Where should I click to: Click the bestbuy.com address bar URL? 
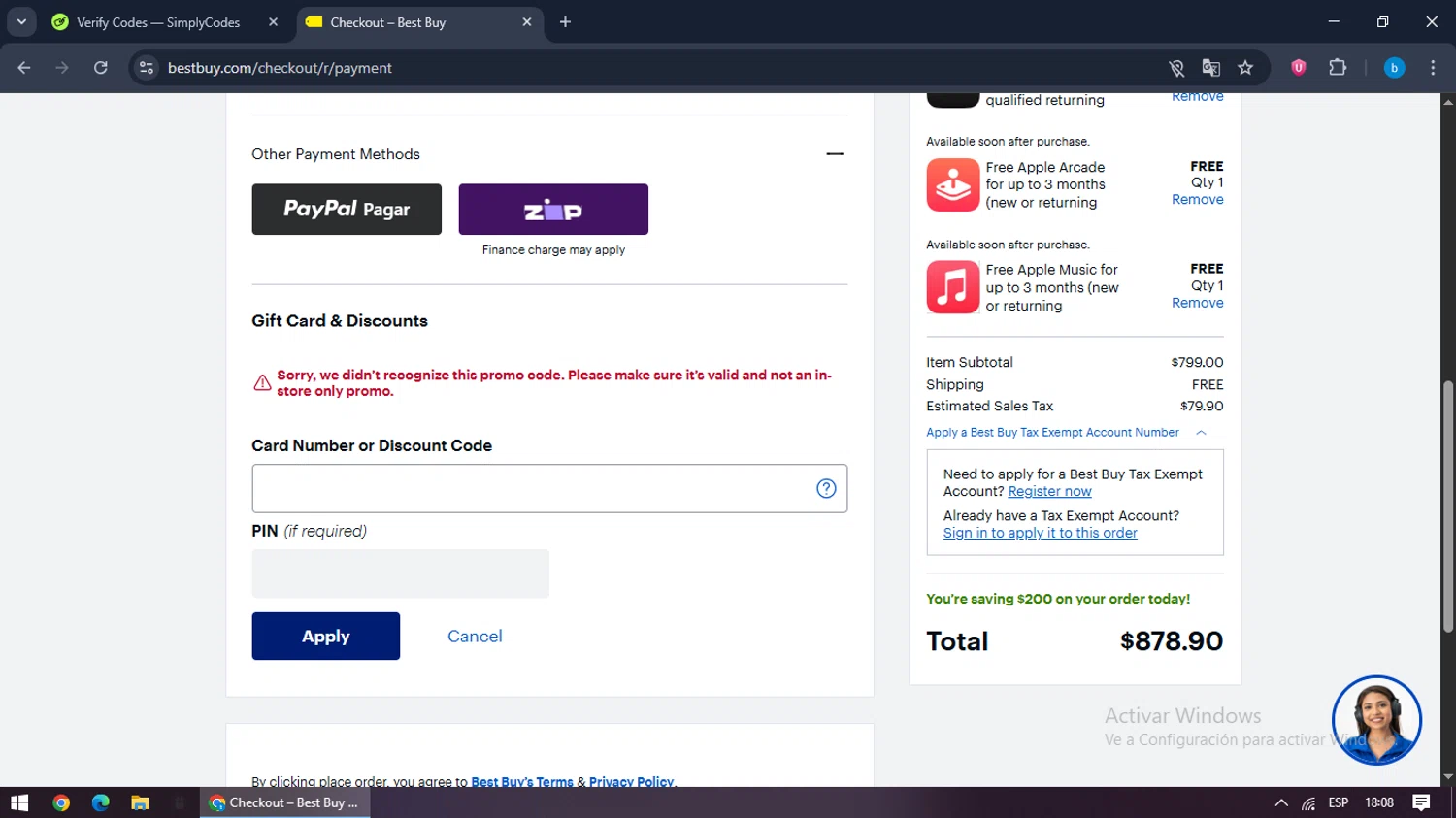pyautogui.click(x=280, y=68)
